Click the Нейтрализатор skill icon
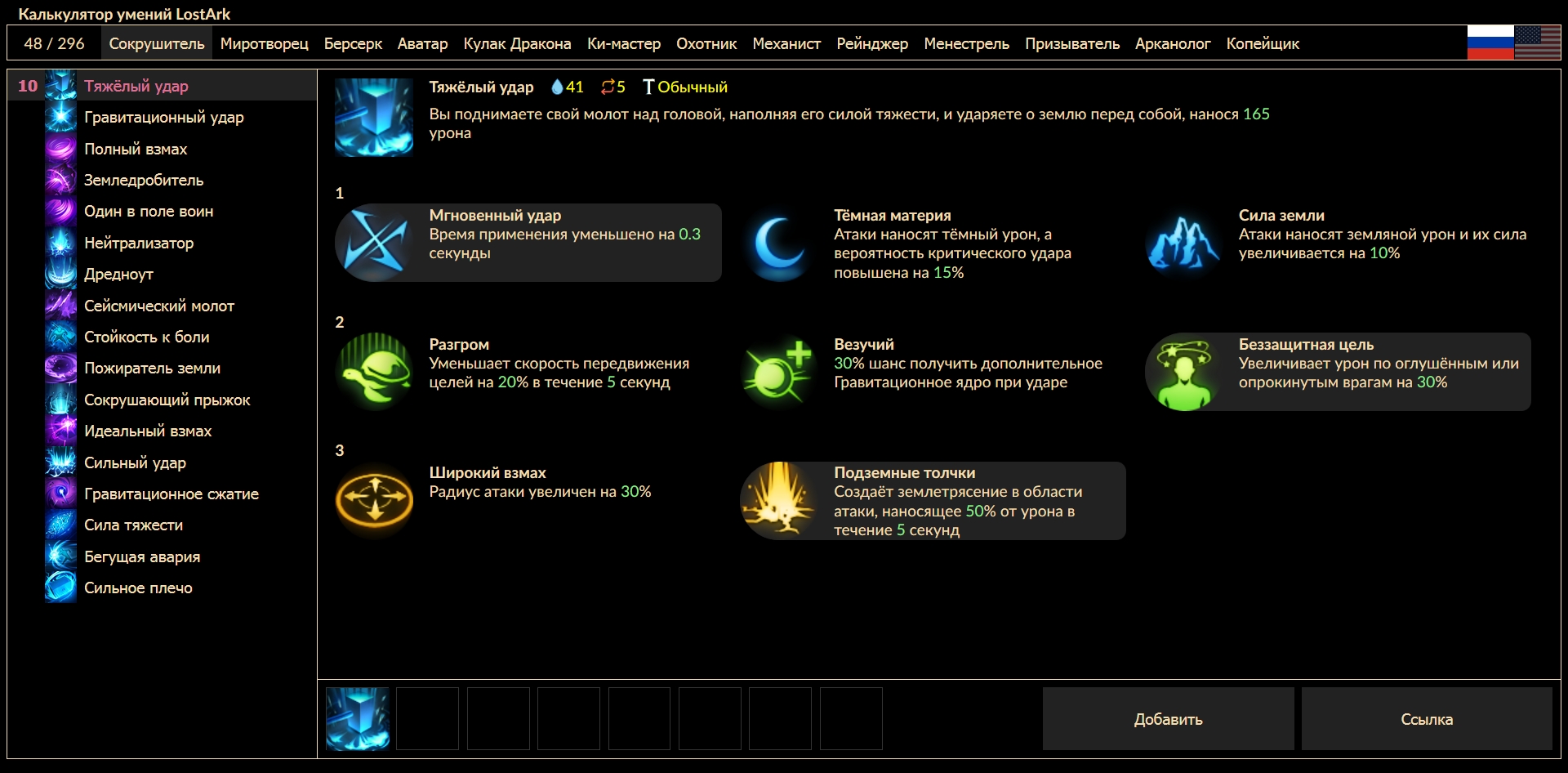 click(x=60, y=243)
